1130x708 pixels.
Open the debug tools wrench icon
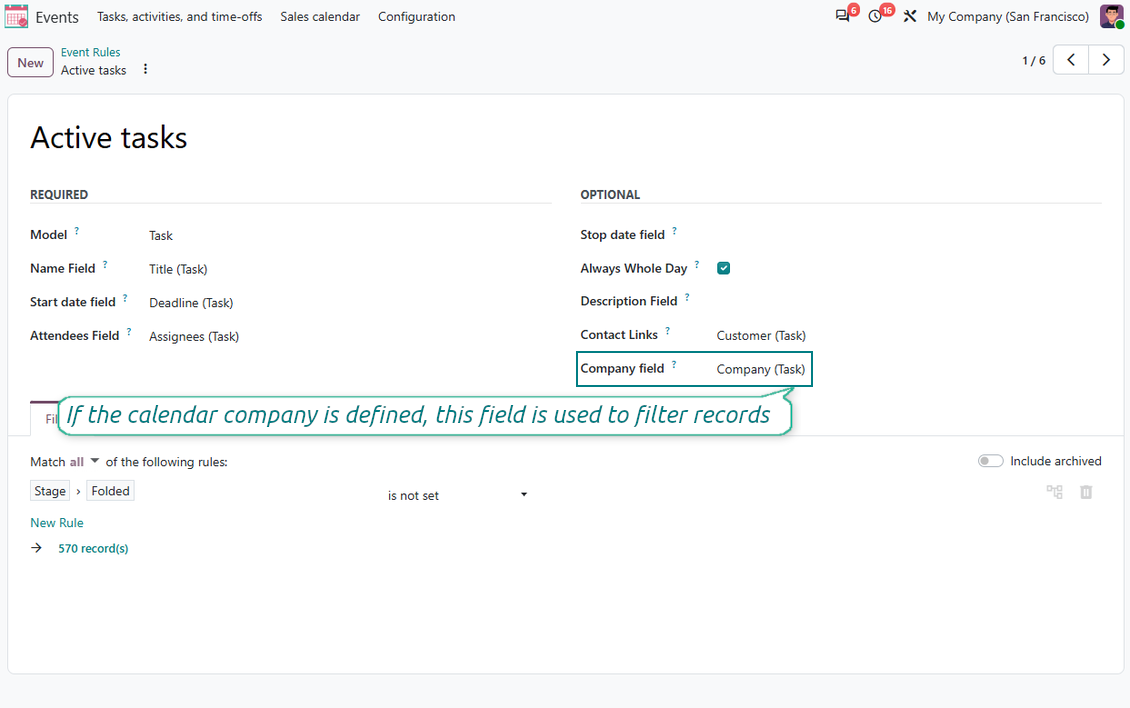pyautogui.click(x=909, y=16)
